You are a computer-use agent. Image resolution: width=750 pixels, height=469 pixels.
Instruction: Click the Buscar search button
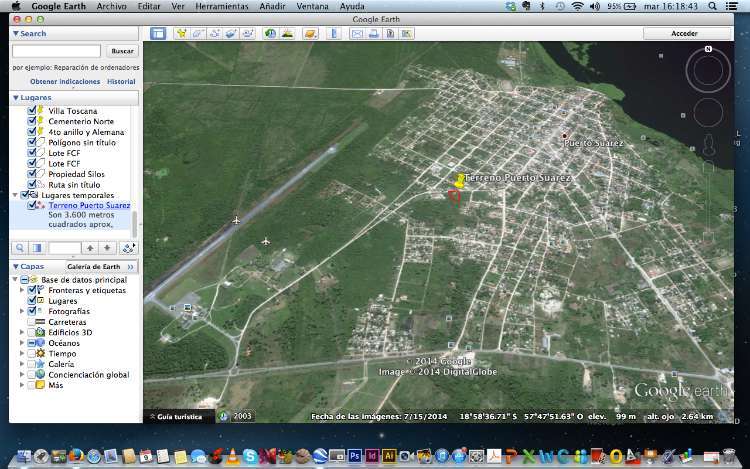pyautogui.click(x=122, y=50)
